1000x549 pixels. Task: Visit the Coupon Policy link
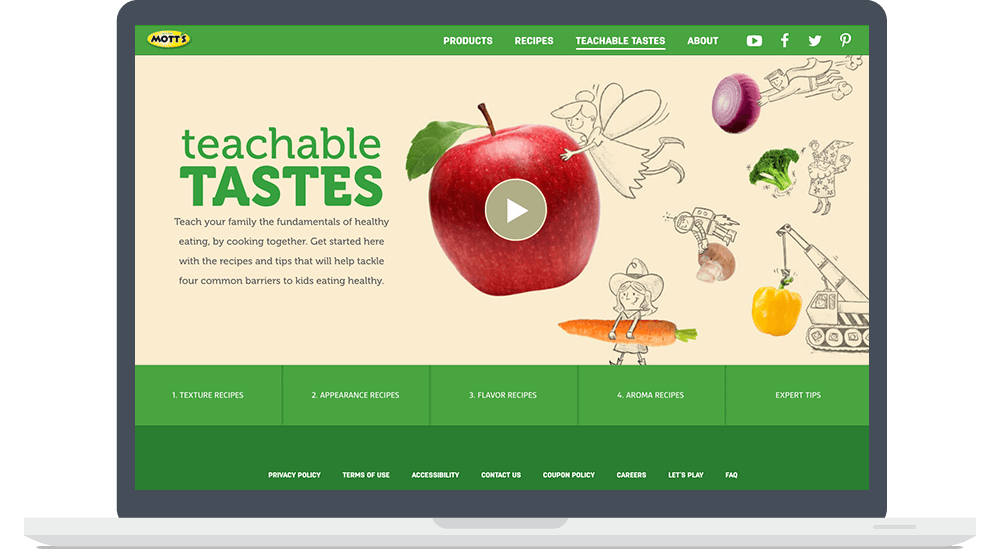pos(569,475)
